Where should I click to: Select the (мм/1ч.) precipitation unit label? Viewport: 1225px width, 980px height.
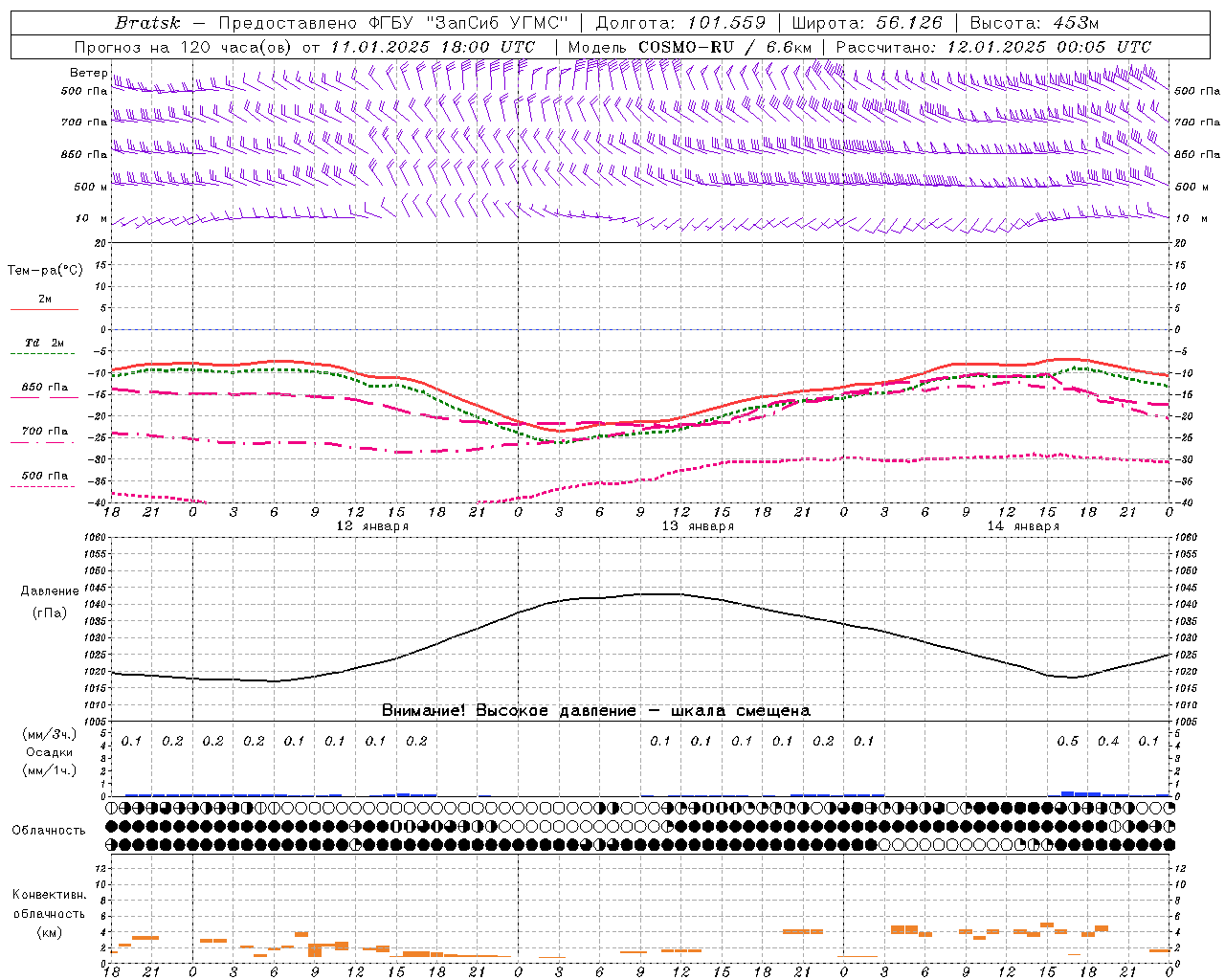[x=49, y=770]
